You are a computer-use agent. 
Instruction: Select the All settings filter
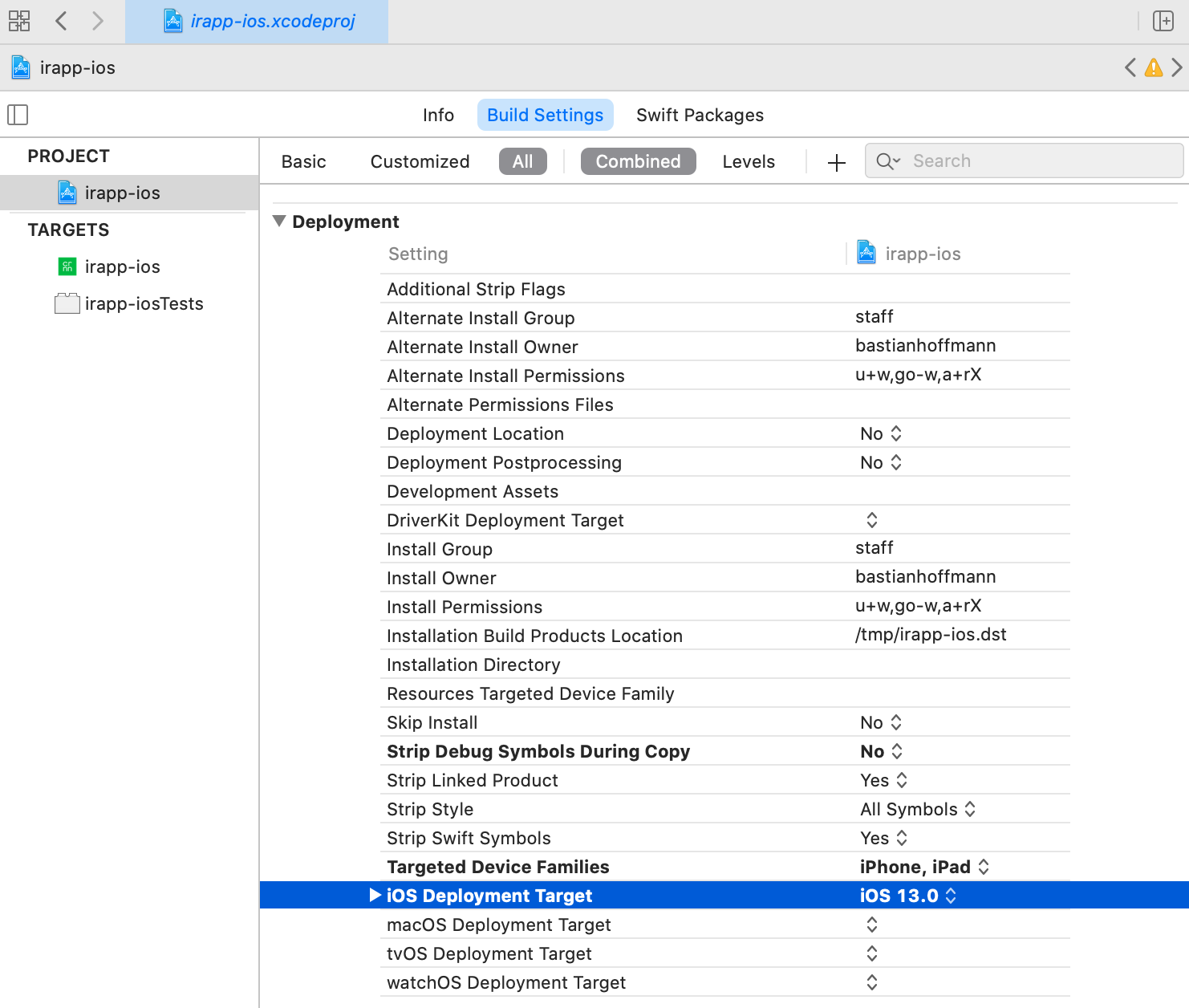(523, 161)
